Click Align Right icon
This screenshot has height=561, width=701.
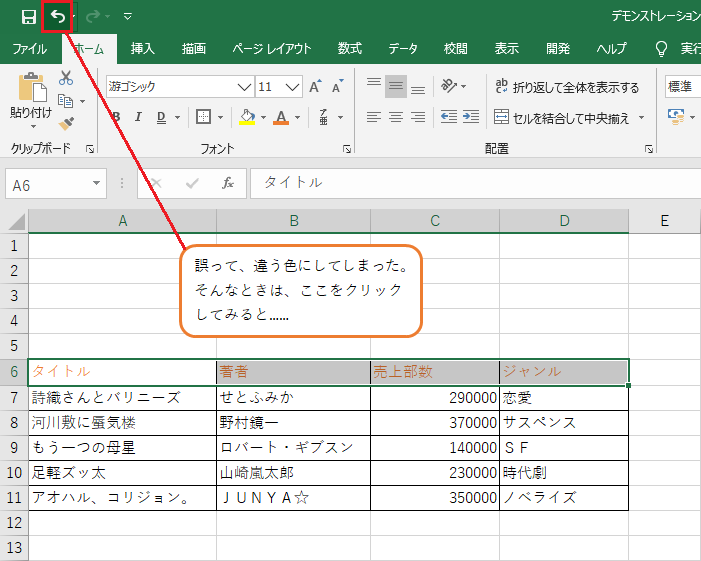click(x=418, y=117)
